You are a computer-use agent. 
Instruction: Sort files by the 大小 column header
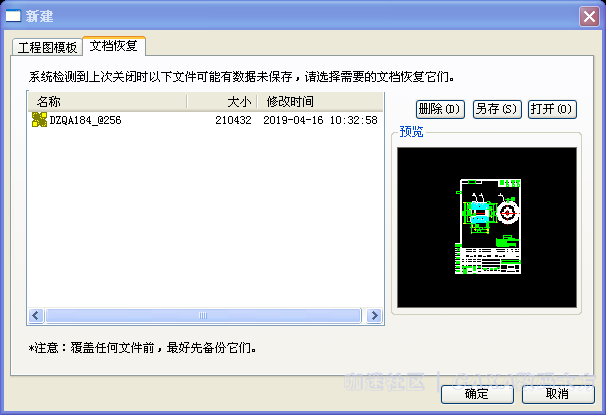222,102
